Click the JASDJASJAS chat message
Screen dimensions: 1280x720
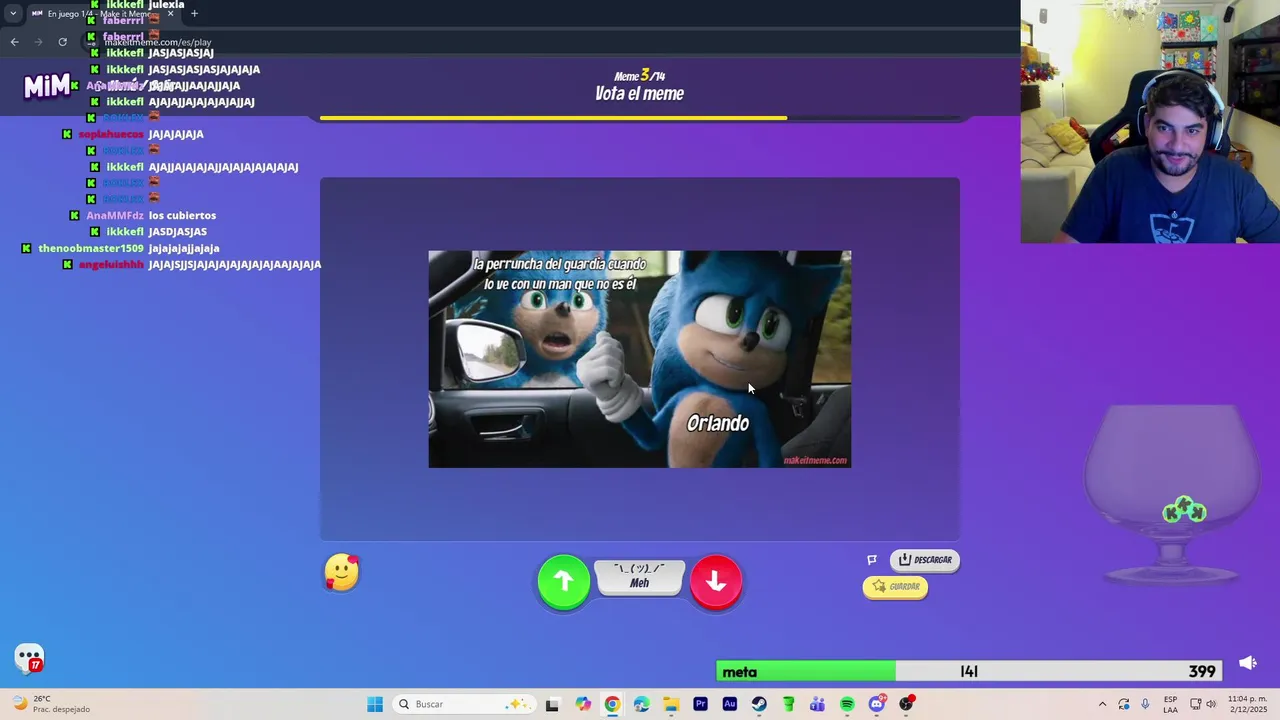(x=177, y=232)
